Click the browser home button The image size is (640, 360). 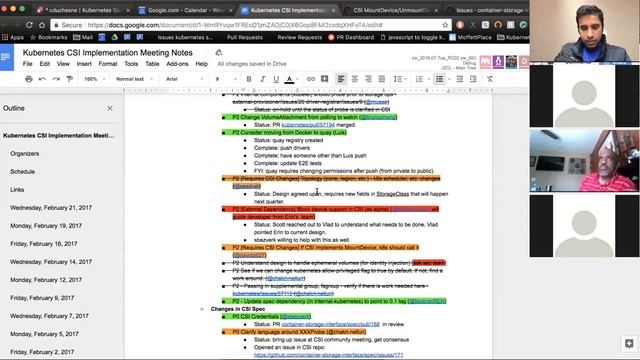click(x=42, y=25)
